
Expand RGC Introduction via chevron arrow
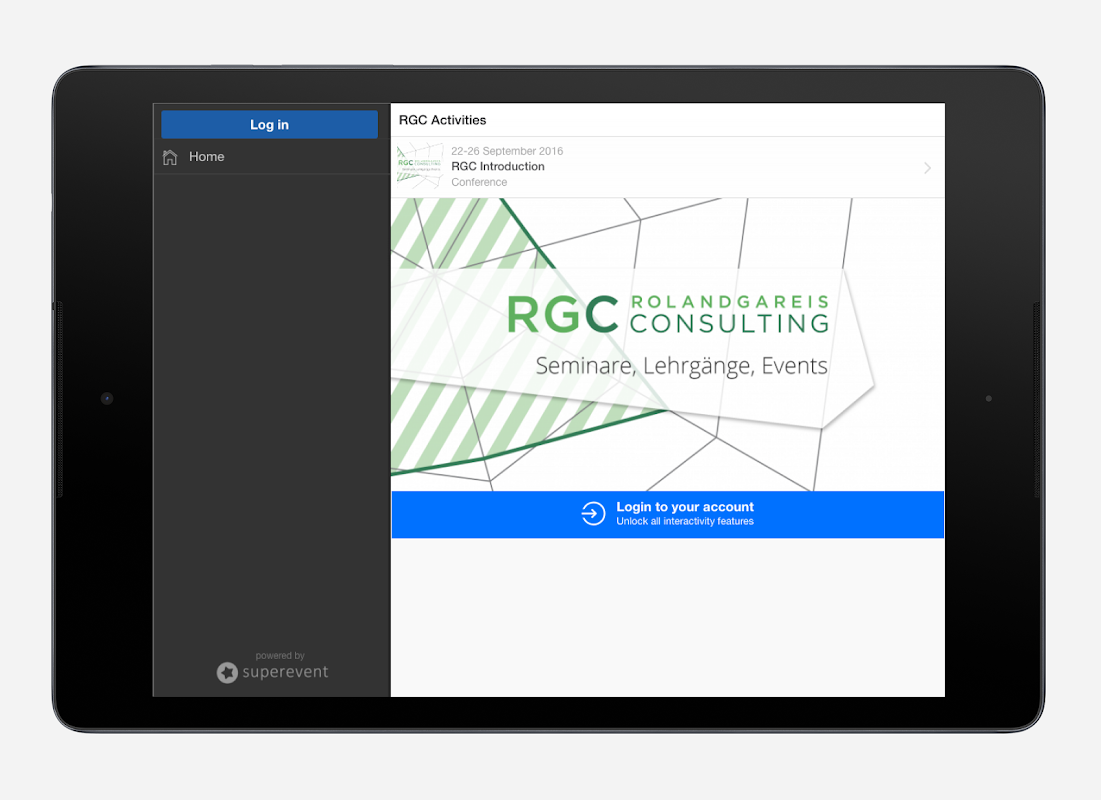(x=928, y=168)
